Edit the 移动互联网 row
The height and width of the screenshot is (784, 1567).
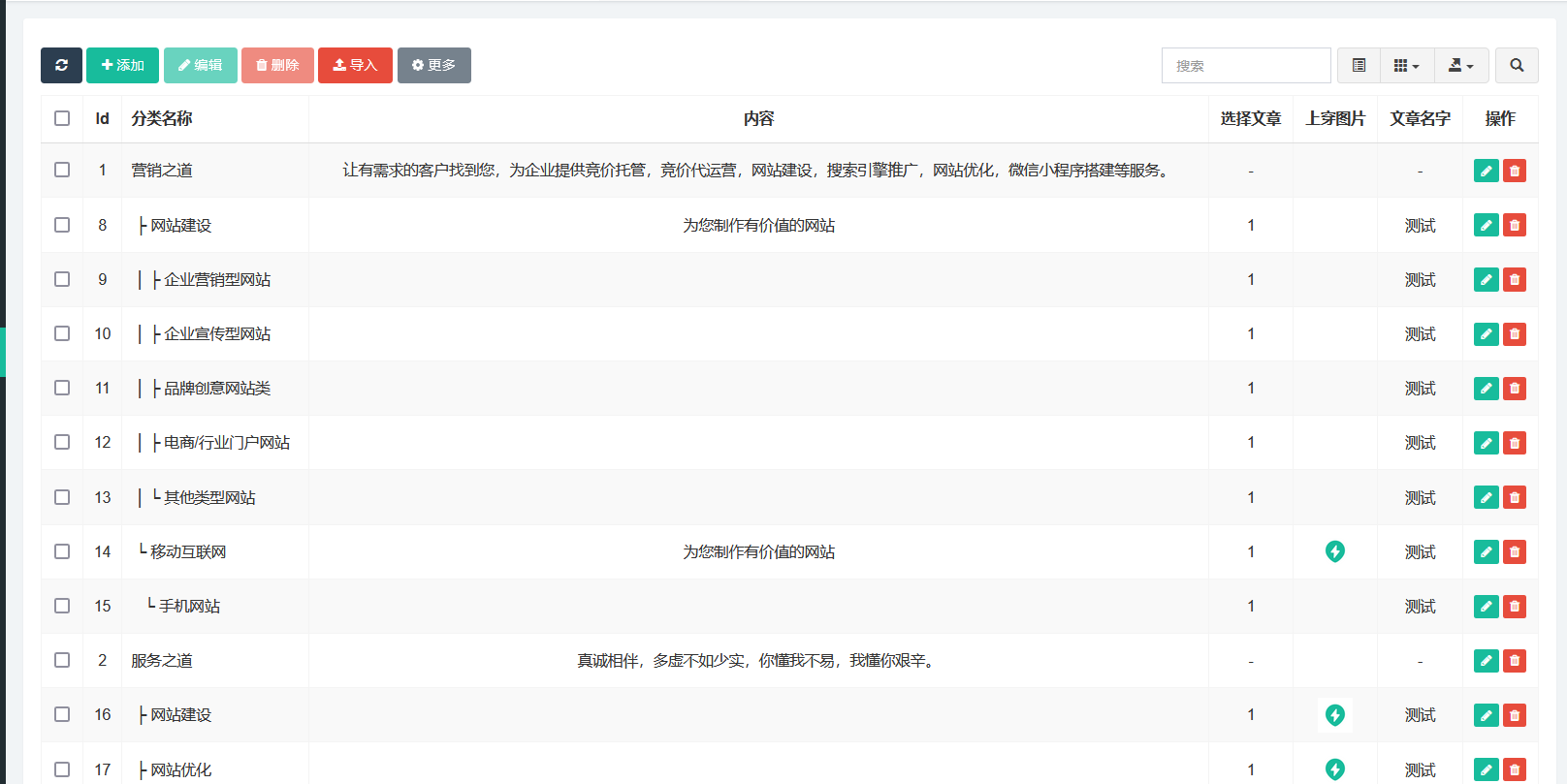(x=1486, y=551)
